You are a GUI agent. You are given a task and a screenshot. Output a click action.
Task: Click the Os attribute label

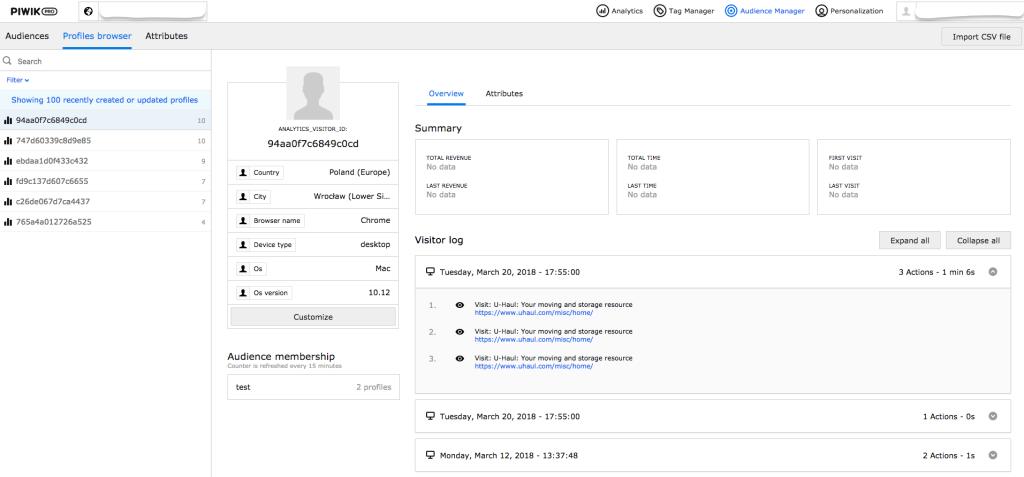click(258, 269)
